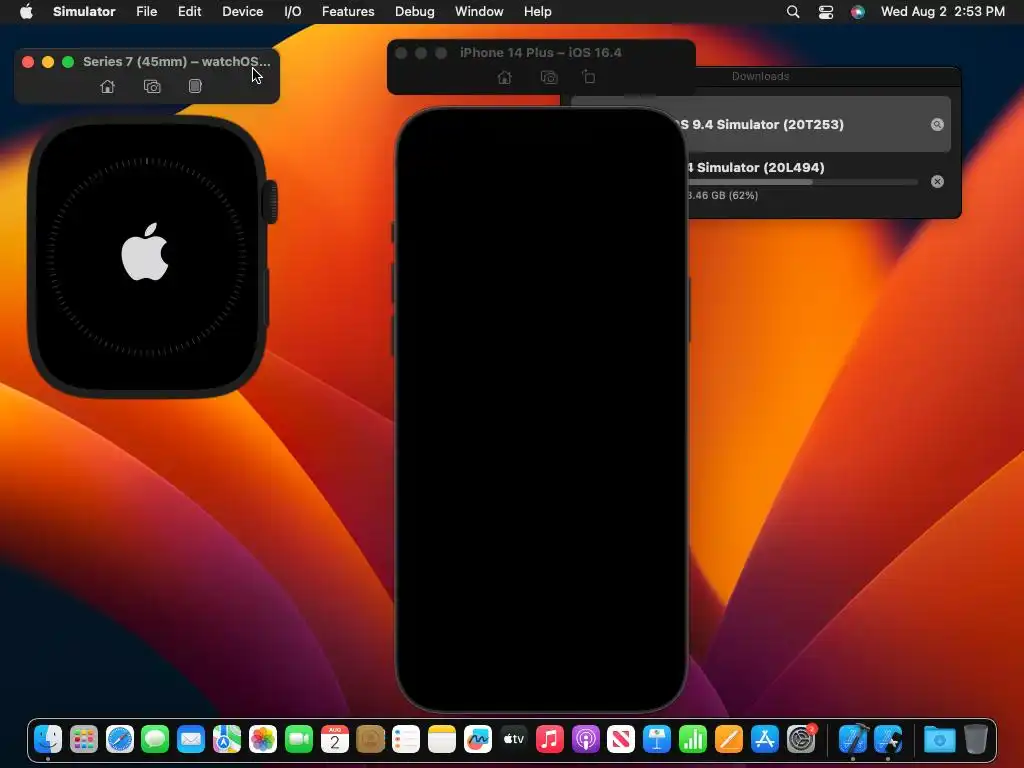Open Numbers from the Dock
The width and height of the screenshot is (1024, 768).
tap(693, 739)
